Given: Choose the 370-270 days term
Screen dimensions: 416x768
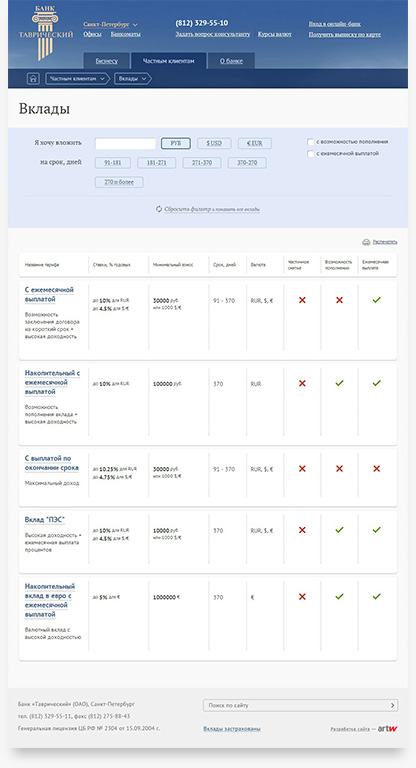Looking at the screenshot, I should 247,163.
